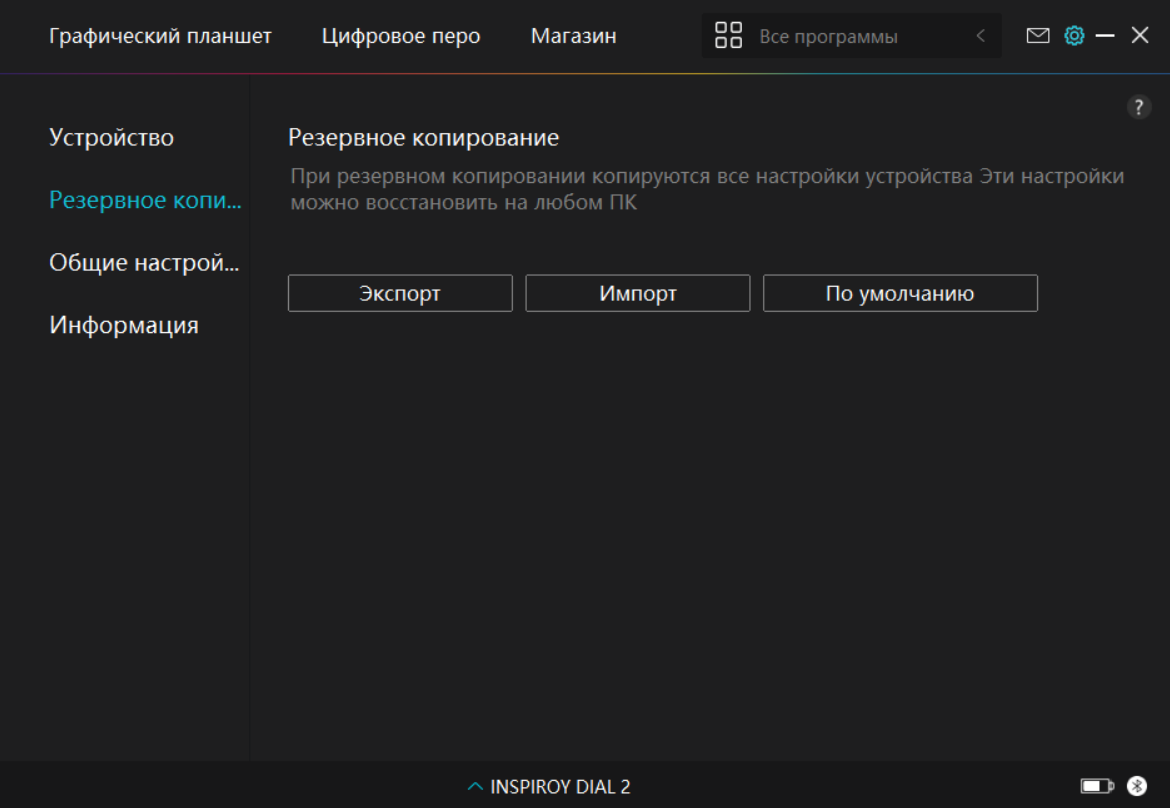The image size is (1170, 808).
Task: Select "Резервное копи..." sidebar item
Action: tap(145, 200)
